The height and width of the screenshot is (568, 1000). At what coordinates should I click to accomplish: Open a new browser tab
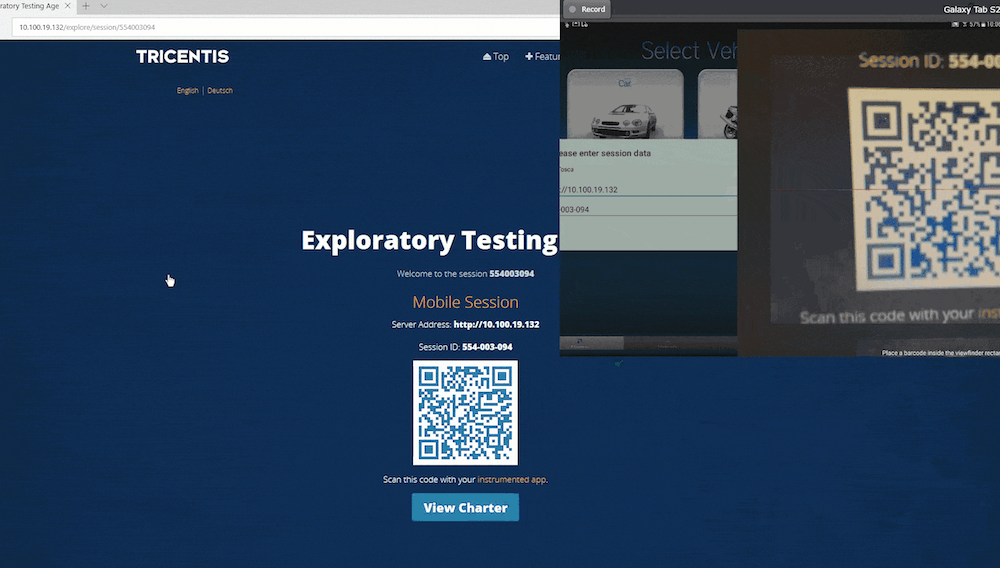[85, 6]
